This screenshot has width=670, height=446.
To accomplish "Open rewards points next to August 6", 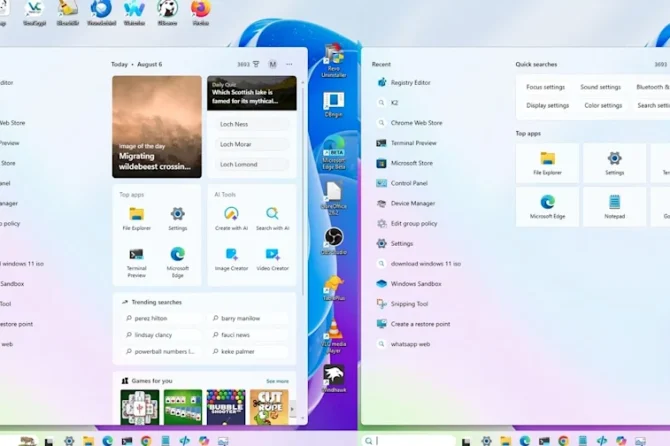I will coord(248,64).
